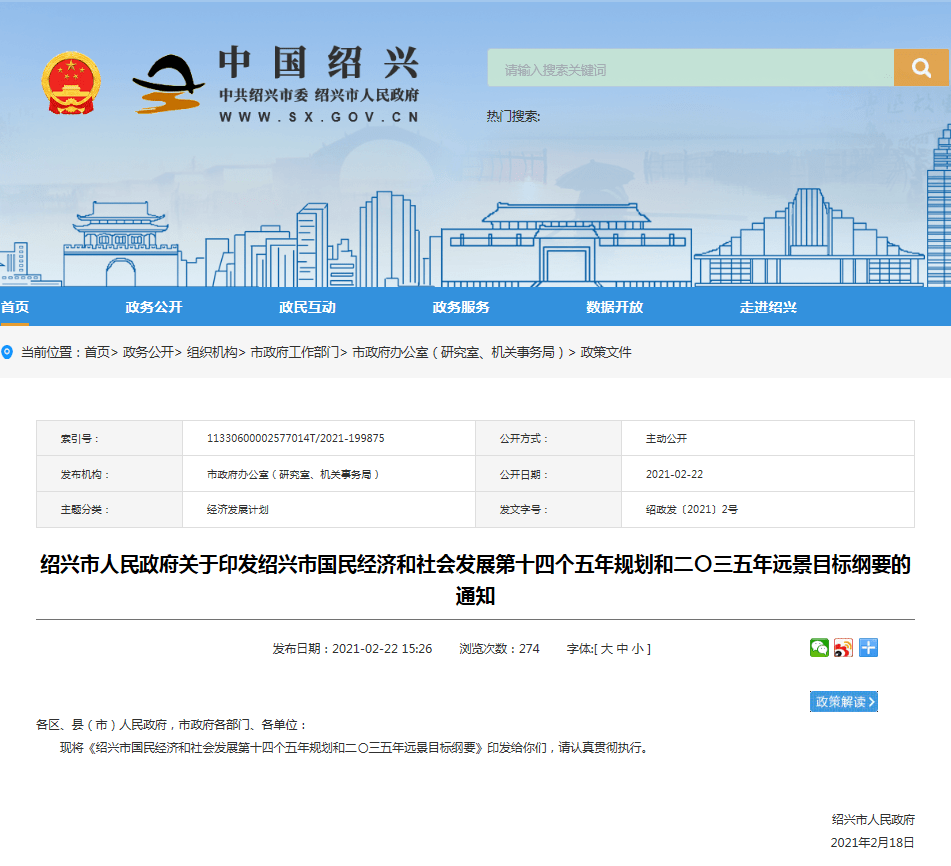The image size is (951, 866).
Task: Open the 政务公开 navigation tab
Action: tap(153, 307)
